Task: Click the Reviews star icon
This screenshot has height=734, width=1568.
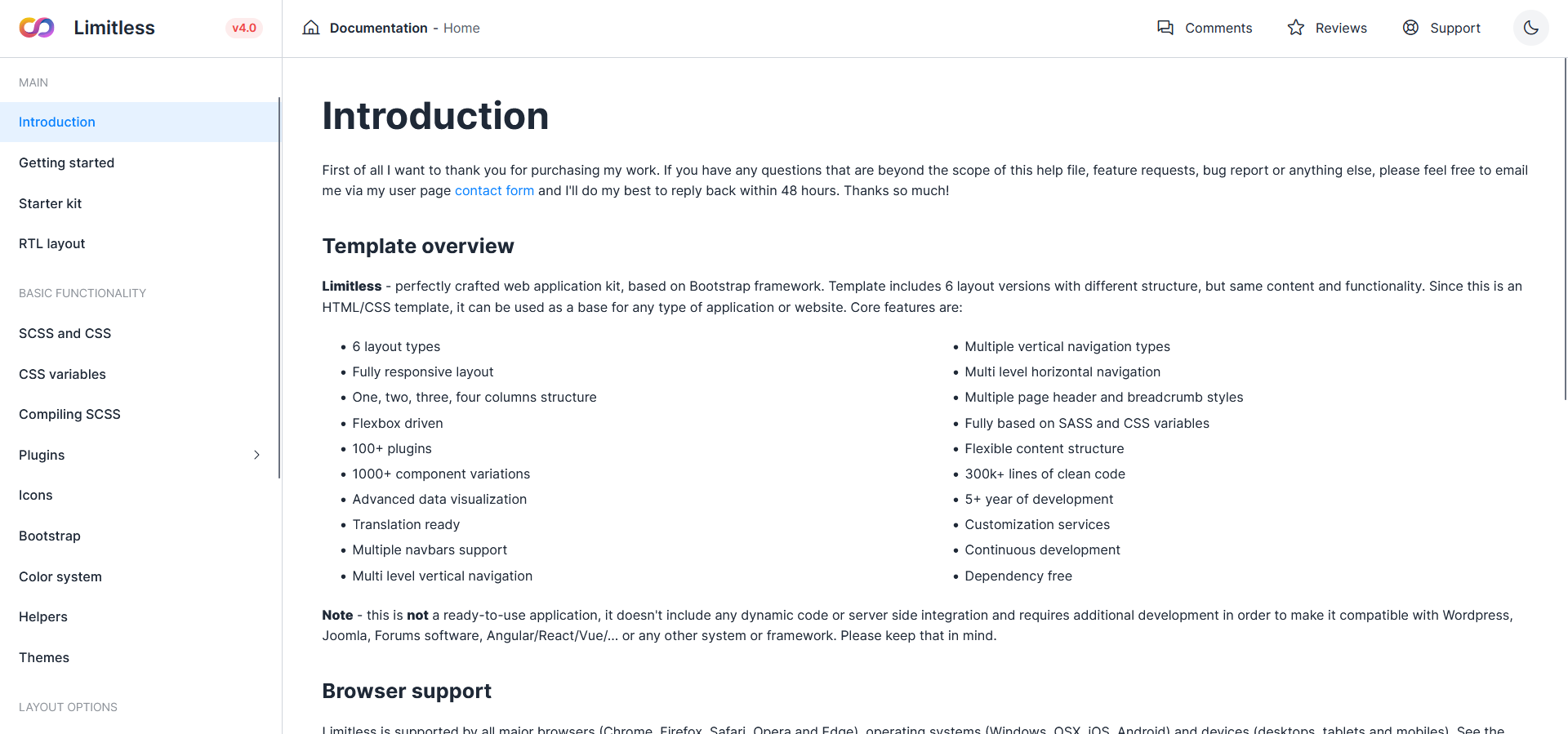Action: (1295, 27)
